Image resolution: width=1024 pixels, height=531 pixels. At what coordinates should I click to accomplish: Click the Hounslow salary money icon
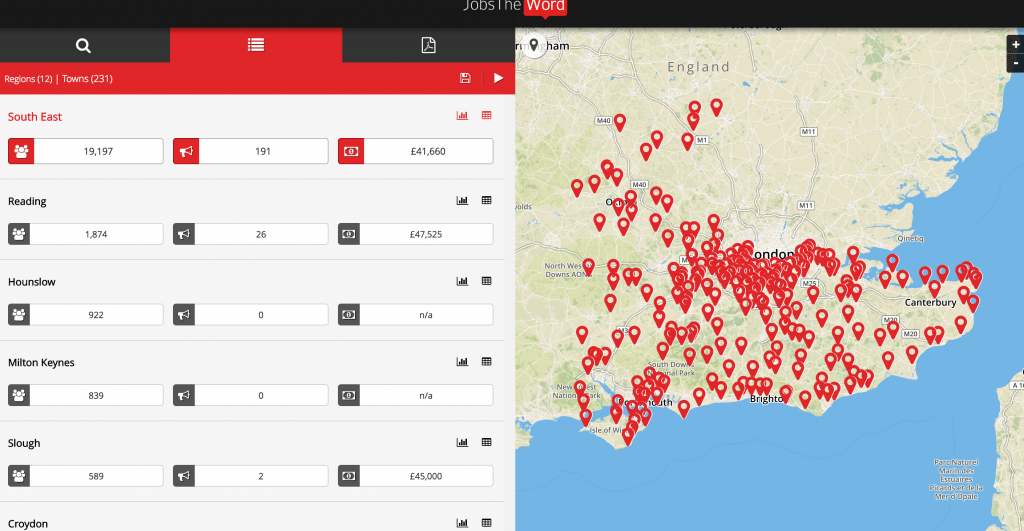[349, 315]
